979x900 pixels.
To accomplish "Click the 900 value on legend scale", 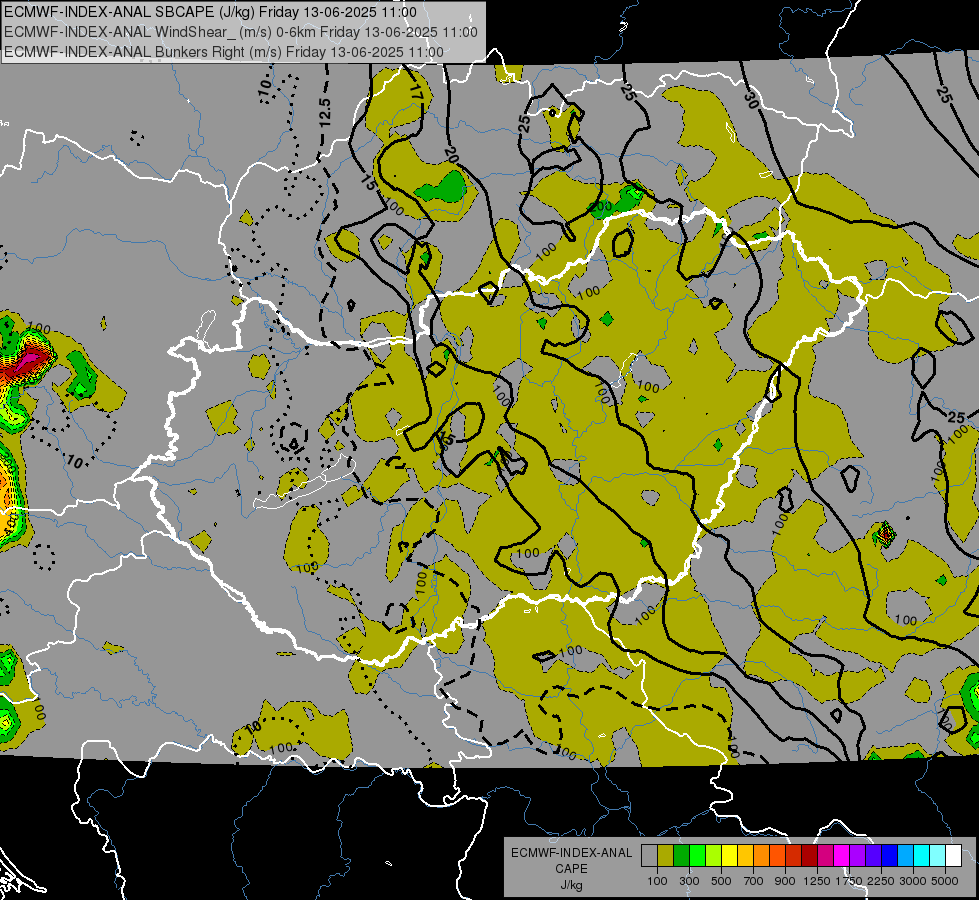I will coord(785,881).
